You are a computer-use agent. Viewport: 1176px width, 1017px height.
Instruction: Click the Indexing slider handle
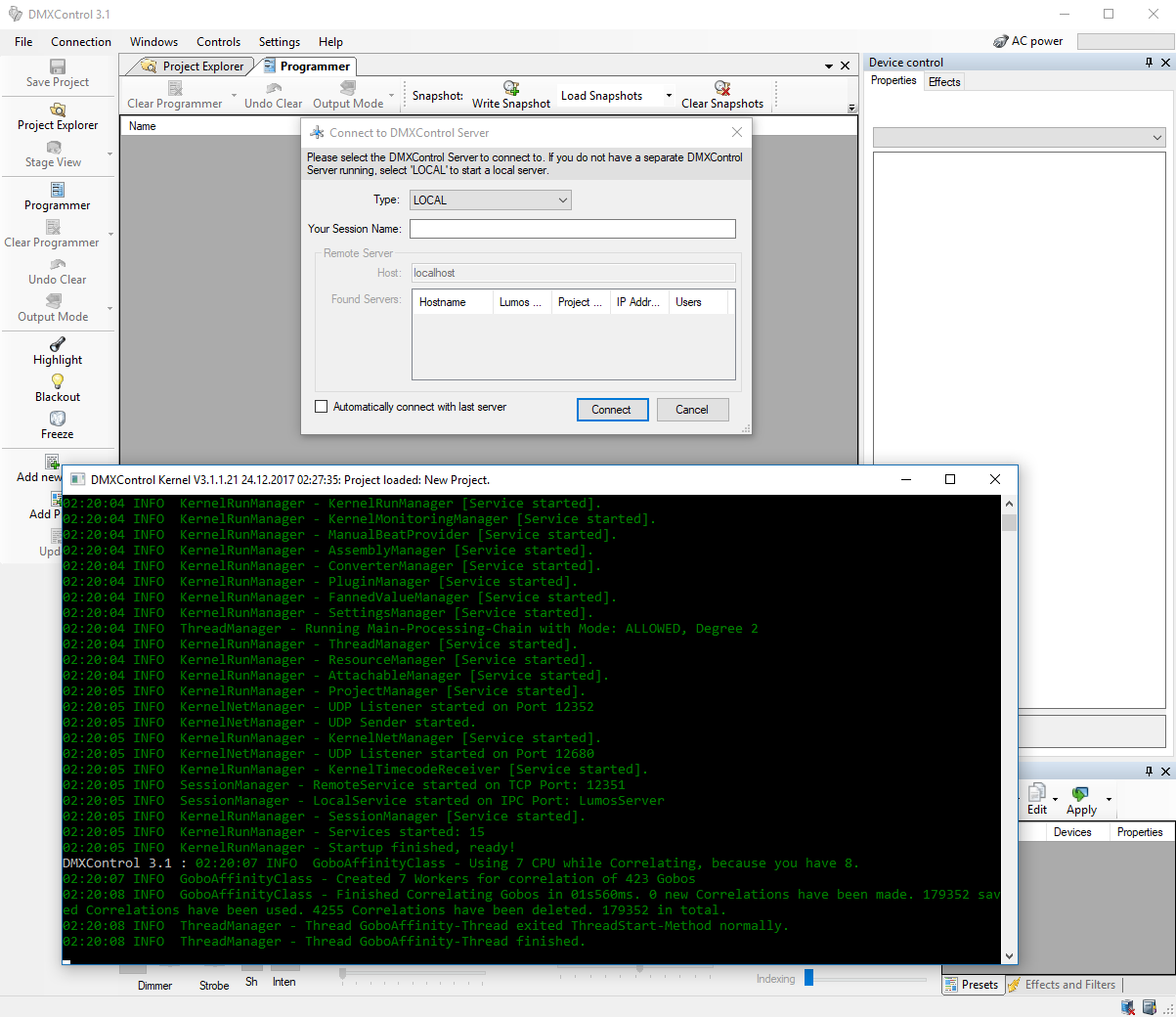(808, 978)
